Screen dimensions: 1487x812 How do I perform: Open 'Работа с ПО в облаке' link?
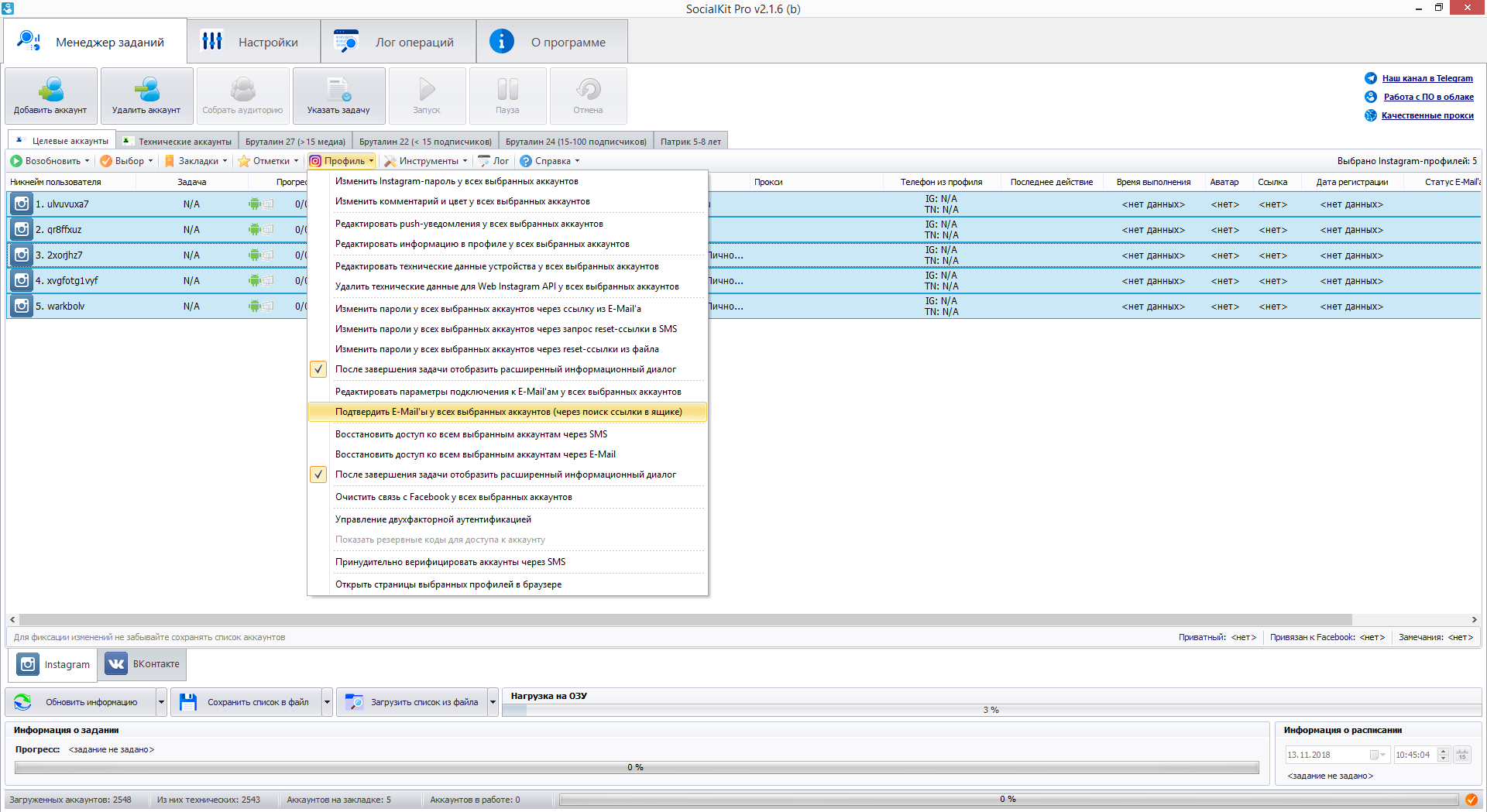point(1429,97)
